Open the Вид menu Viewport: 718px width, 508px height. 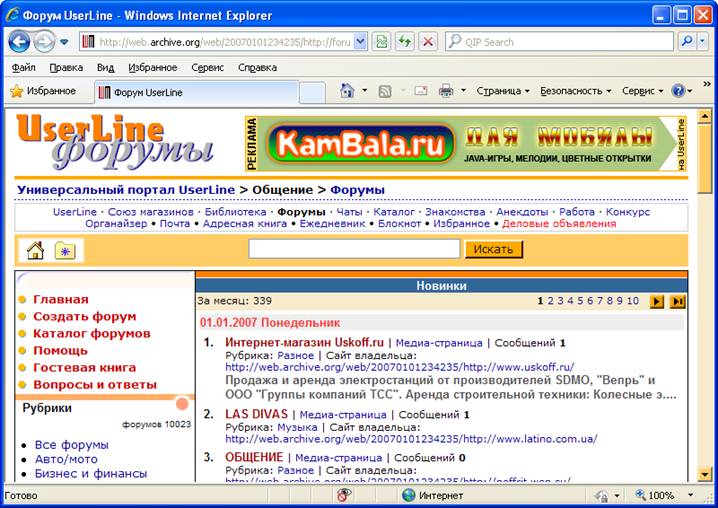(x=105, y=68)
